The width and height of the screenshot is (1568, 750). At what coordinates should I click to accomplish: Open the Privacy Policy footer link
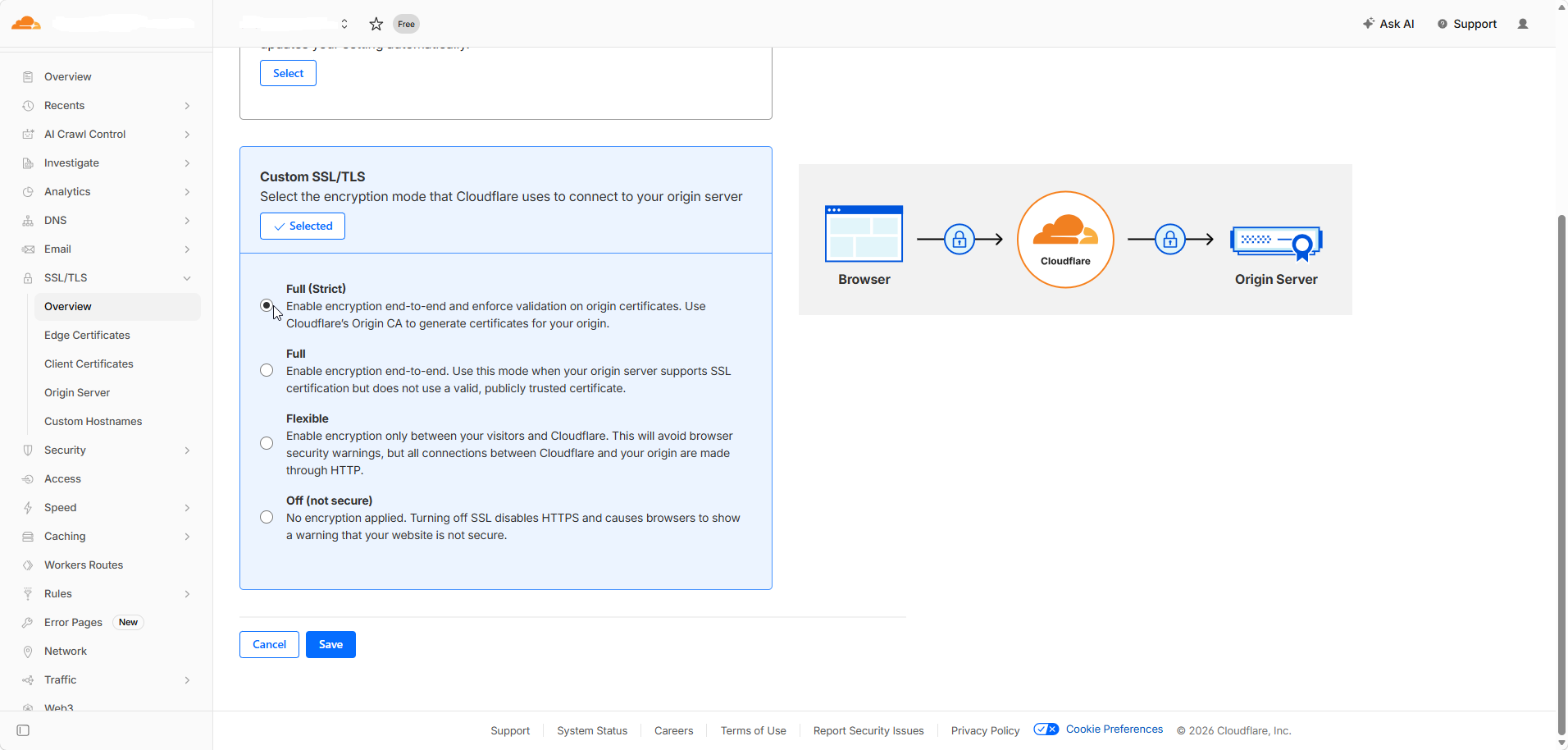coord(985,730)
